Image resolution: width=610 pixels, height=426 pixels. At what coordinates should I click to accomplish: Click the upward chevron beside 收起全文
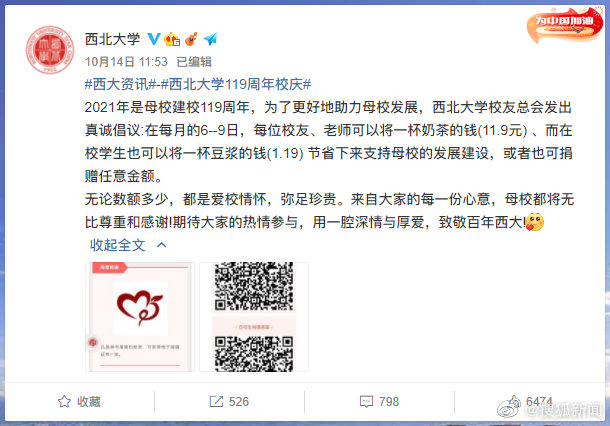pos(161,245)
